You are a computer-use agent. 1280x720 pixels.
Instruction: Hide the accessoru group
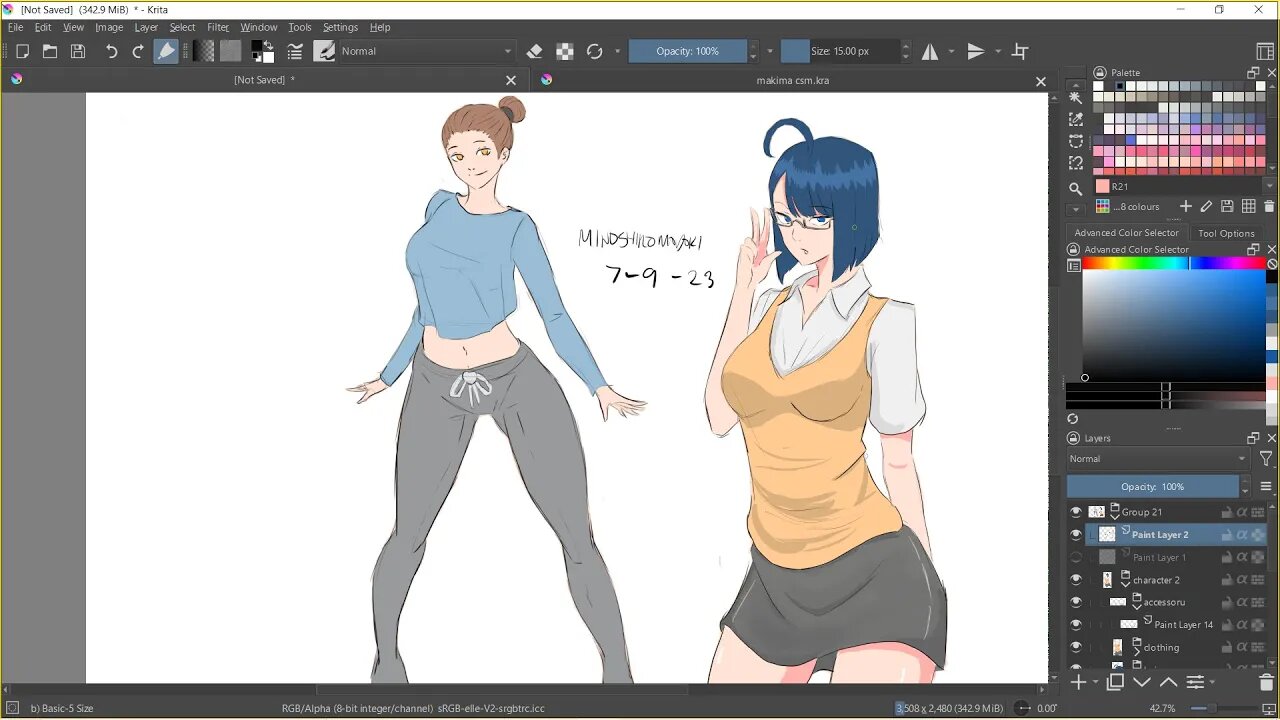tap(1076, 602)
